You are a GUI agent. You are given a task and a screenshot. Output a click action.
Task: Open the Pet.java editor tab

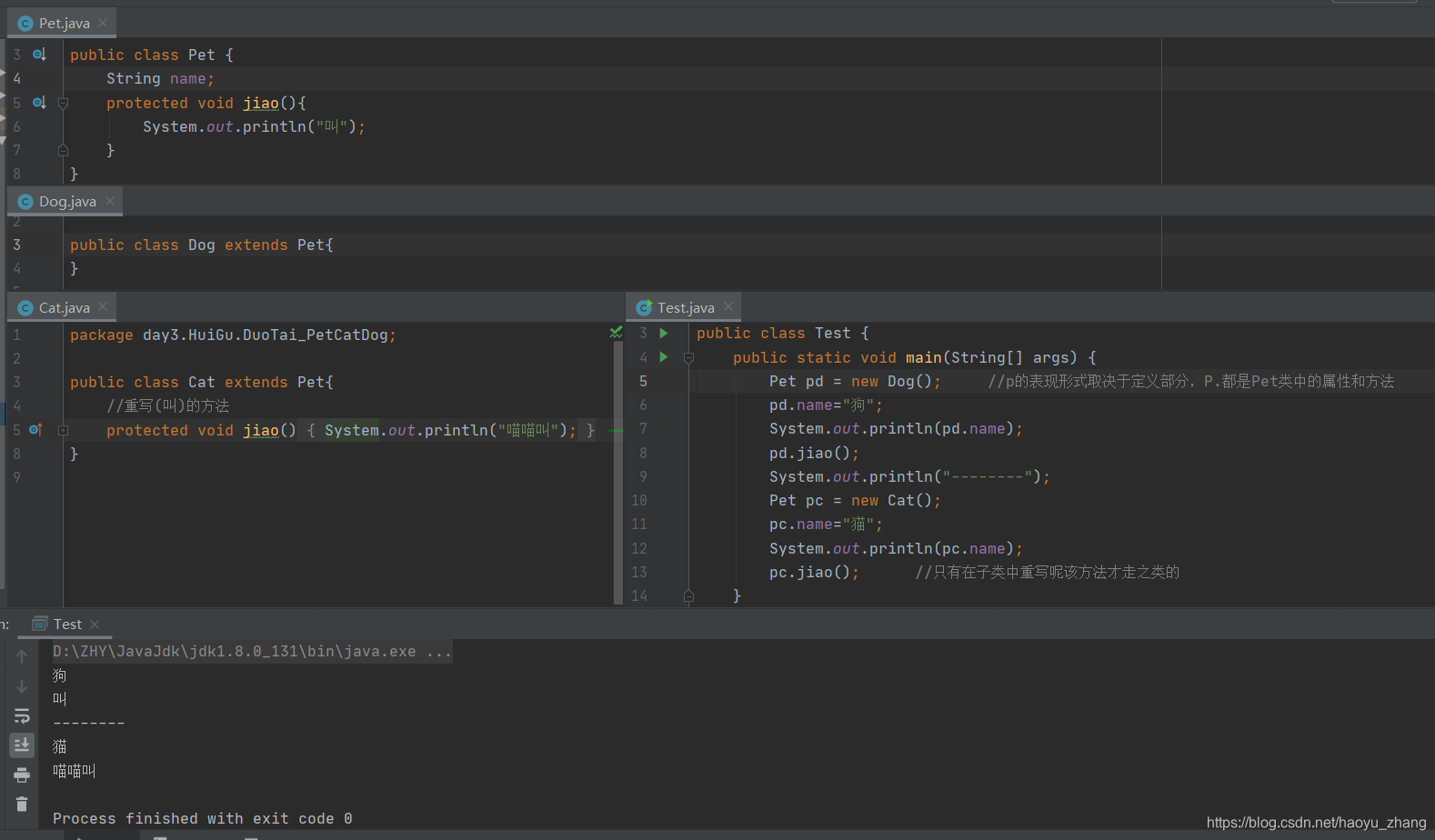pos(64,24)
